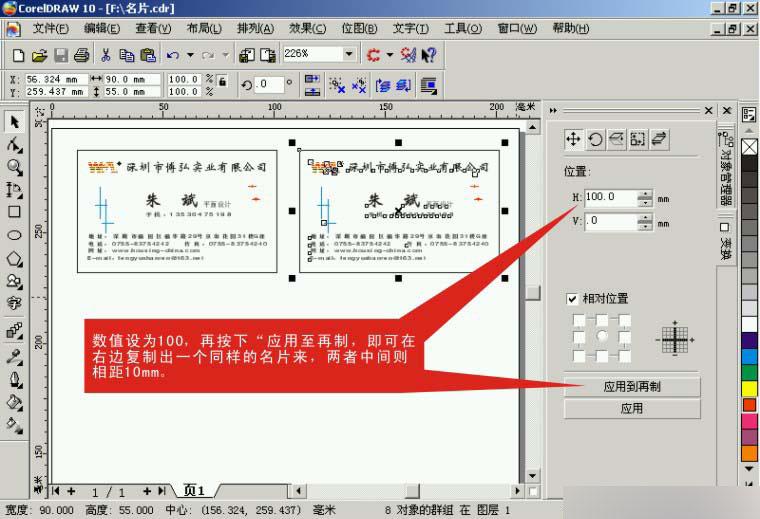Increase the H position value stepper
This screenshot has height=519, width=760.
click(645, 194)
